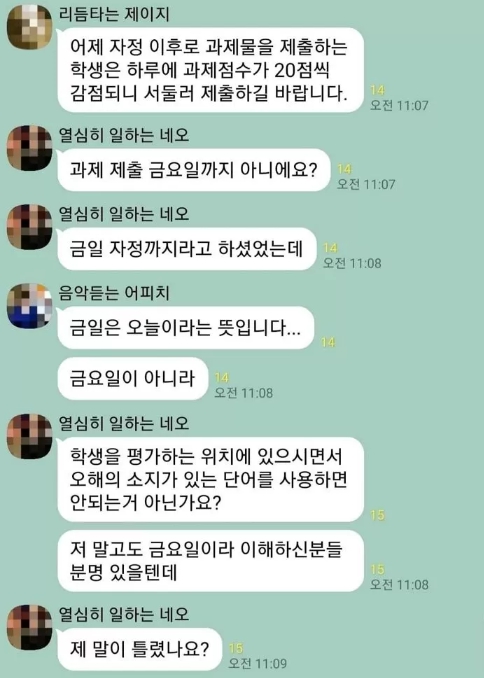Screen dimensions: 484x678
Task: Tap the 금일은 오늘이라는 뜻입니다 message
Action: [x=186, y=327]
